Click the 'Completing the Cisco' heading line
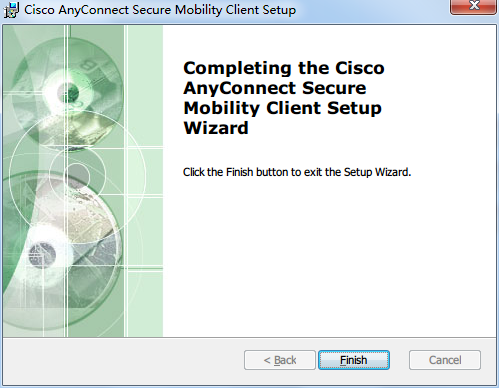Viewport: 499px width, 388px height. tap(284, 68)
